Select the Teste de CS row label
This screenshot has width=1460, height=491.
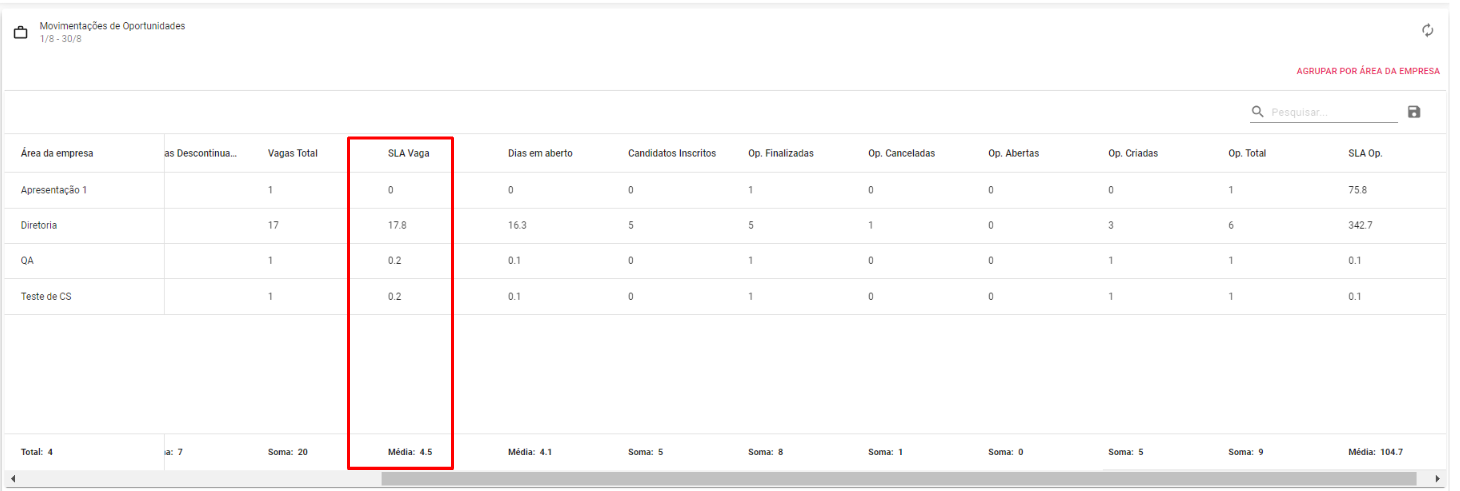[46, 297]
